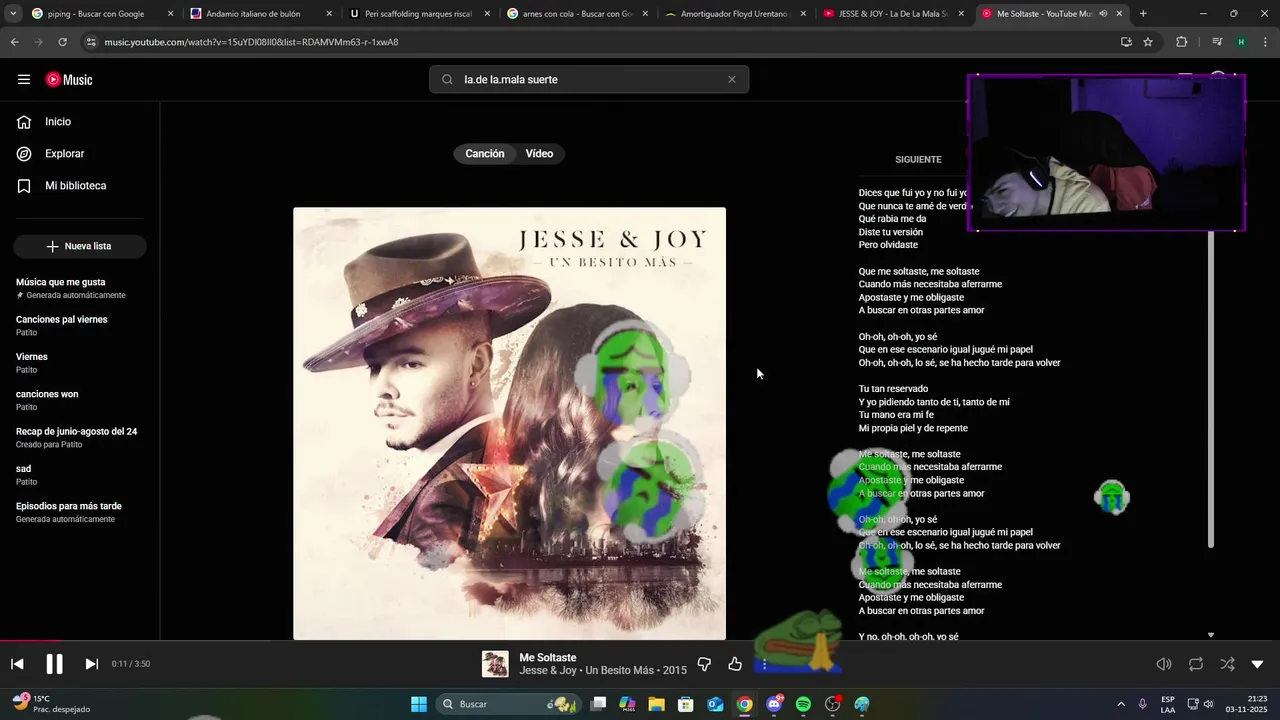The height and width of the screenshot is (720, 1280).
Task: Click the Windows taskbar Buscar box
Action: (x=510, y=704)
